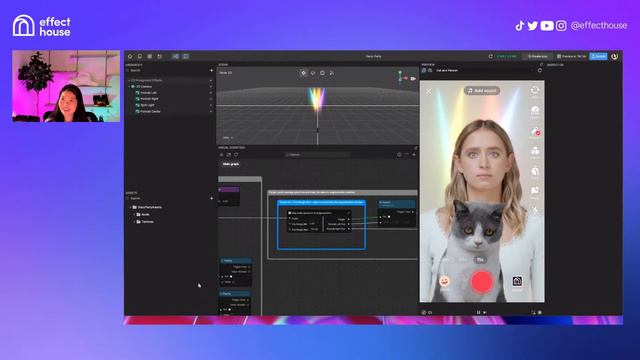Click the home icon in the top toolbar

130,56
